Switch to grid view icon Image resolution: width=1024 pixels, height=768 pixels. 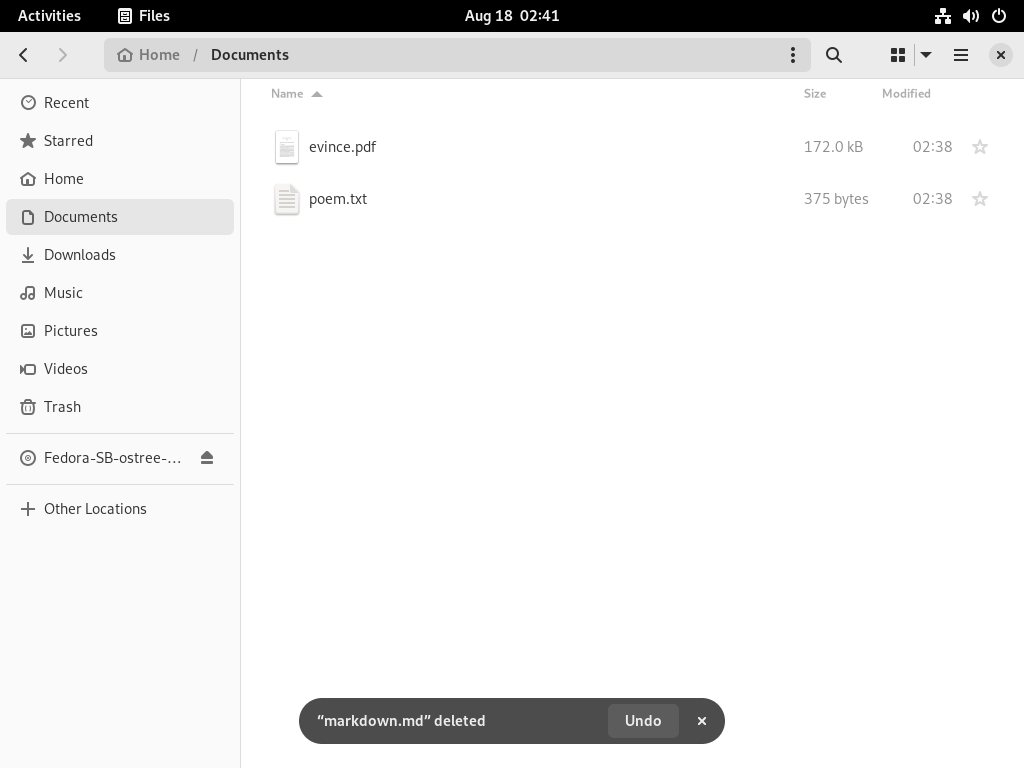point(898,55)
